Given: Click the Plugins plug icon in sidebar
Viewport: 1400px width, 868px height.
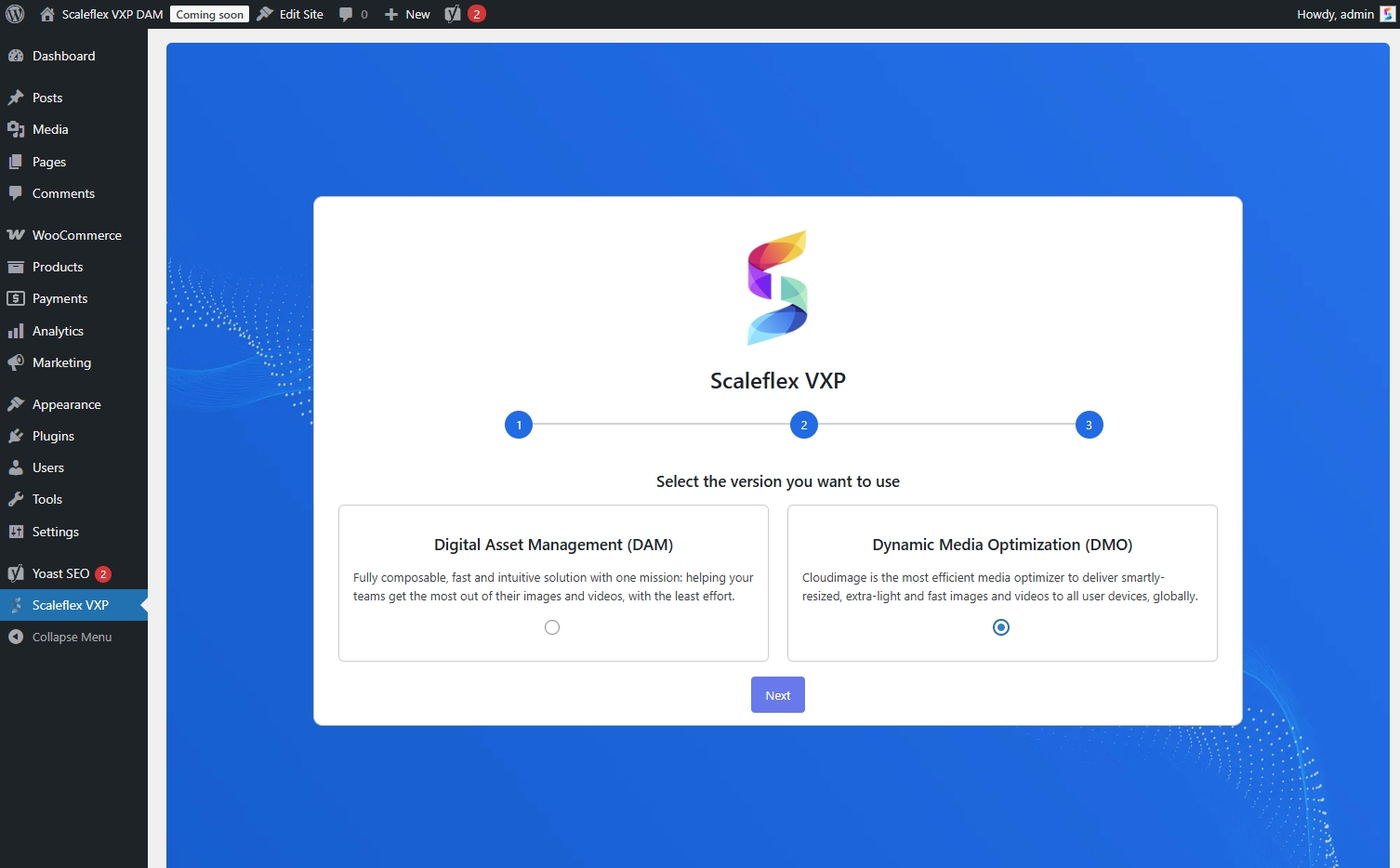Looking at the screenshot, I should coord(16,436).
